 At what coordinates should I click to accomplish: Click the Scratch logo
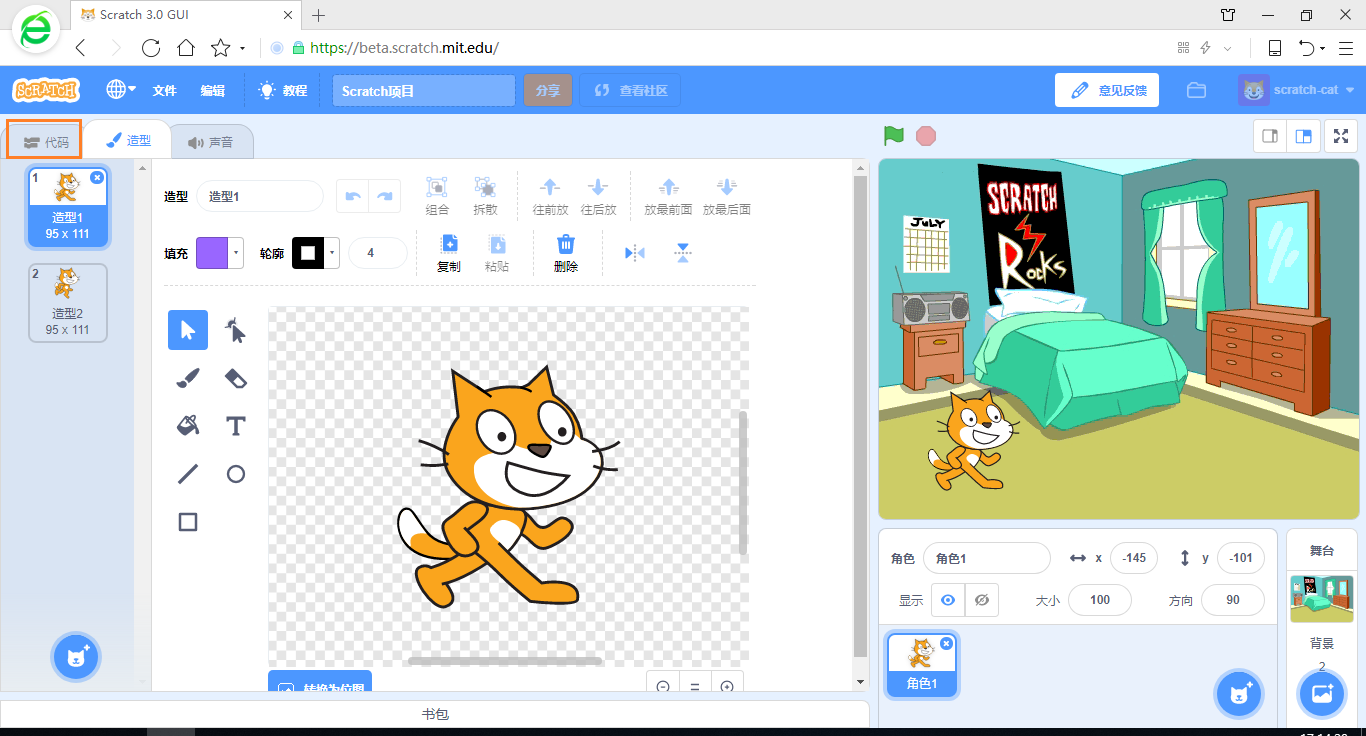(46, 90)
